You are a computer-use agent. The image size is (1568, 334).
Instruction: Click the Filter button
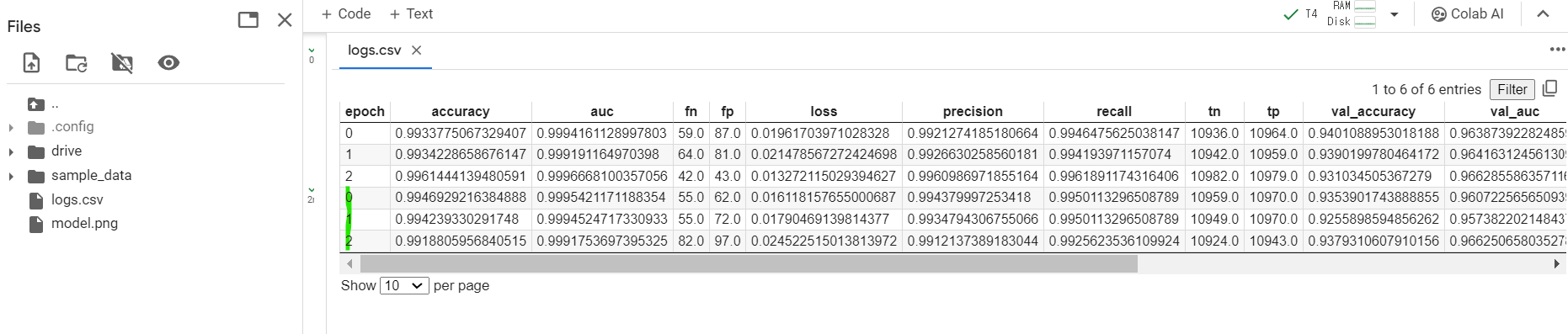[1512, 89]
